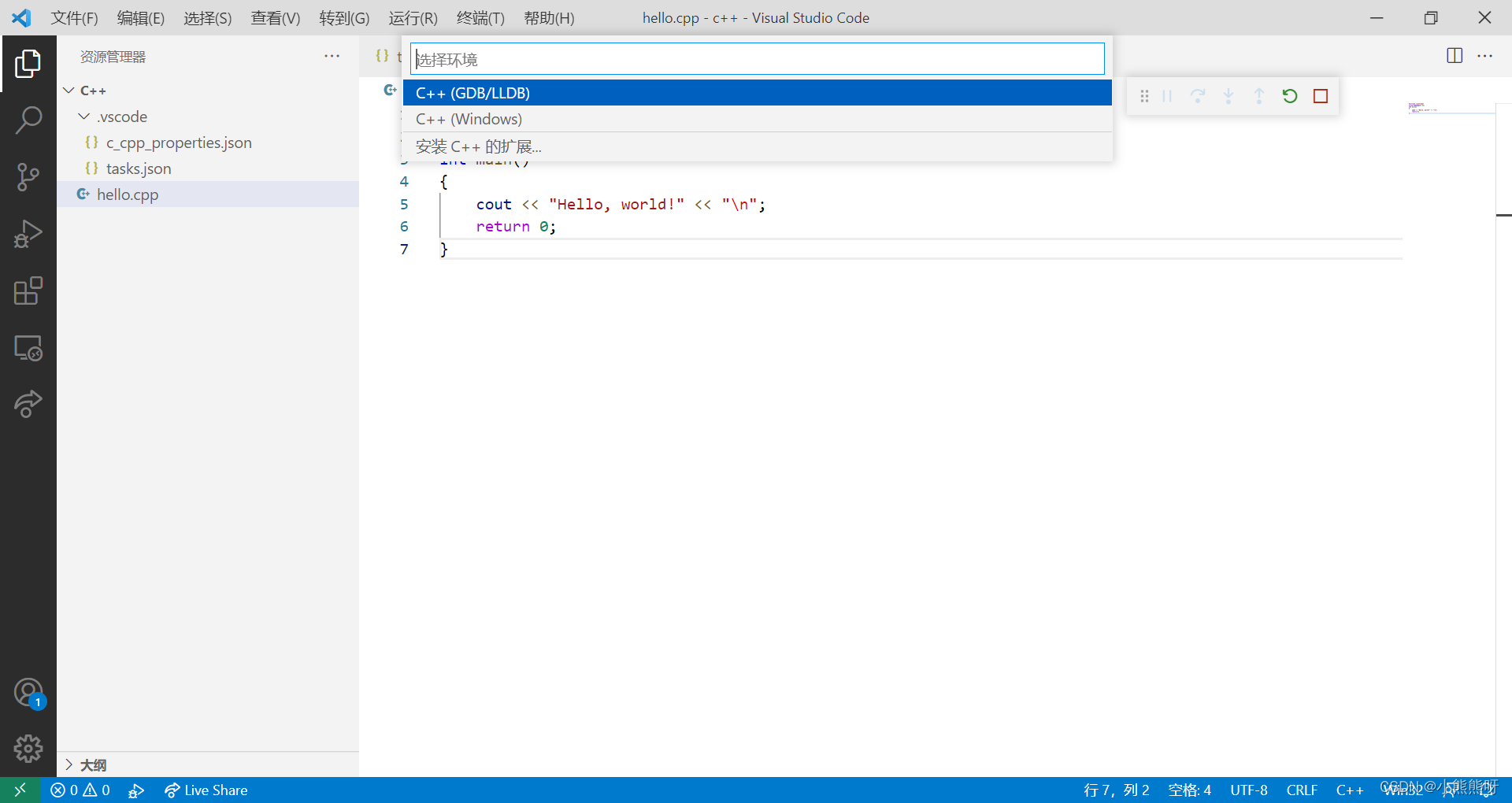Change CRLF end of line sequence

1302,790
